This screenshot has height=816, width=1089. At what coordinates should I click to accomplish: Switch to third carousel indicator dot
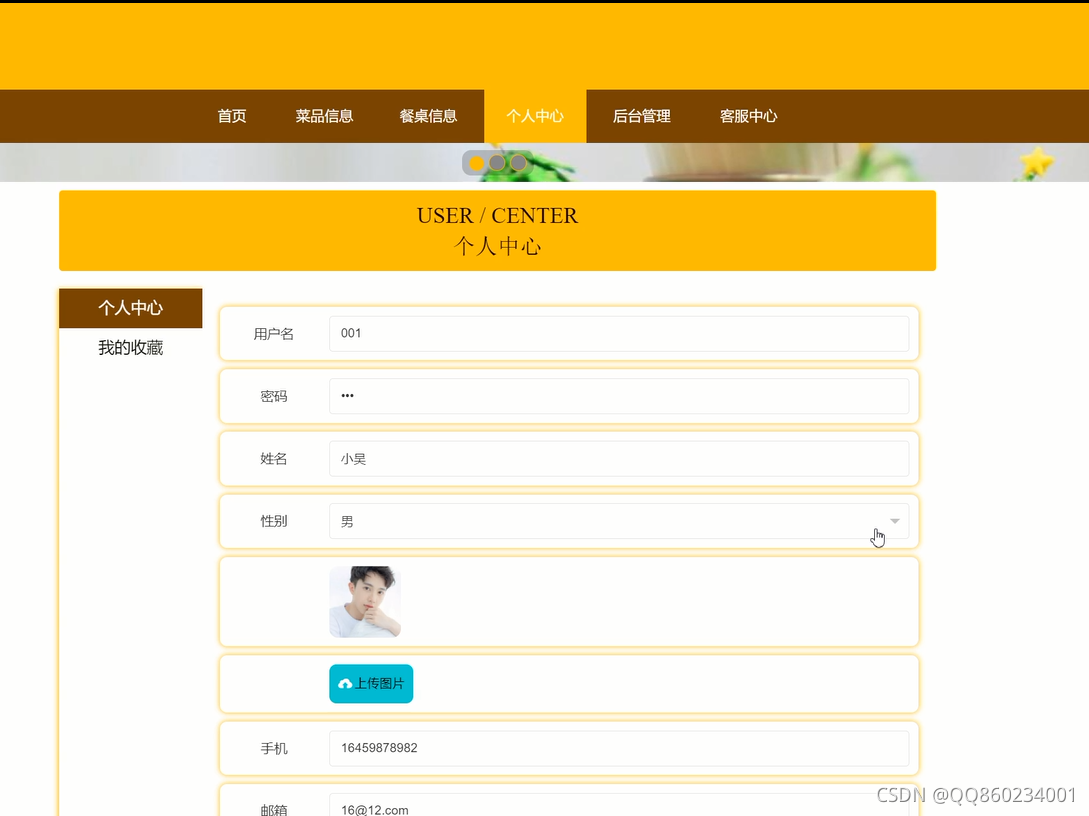[x=518, y=163]
